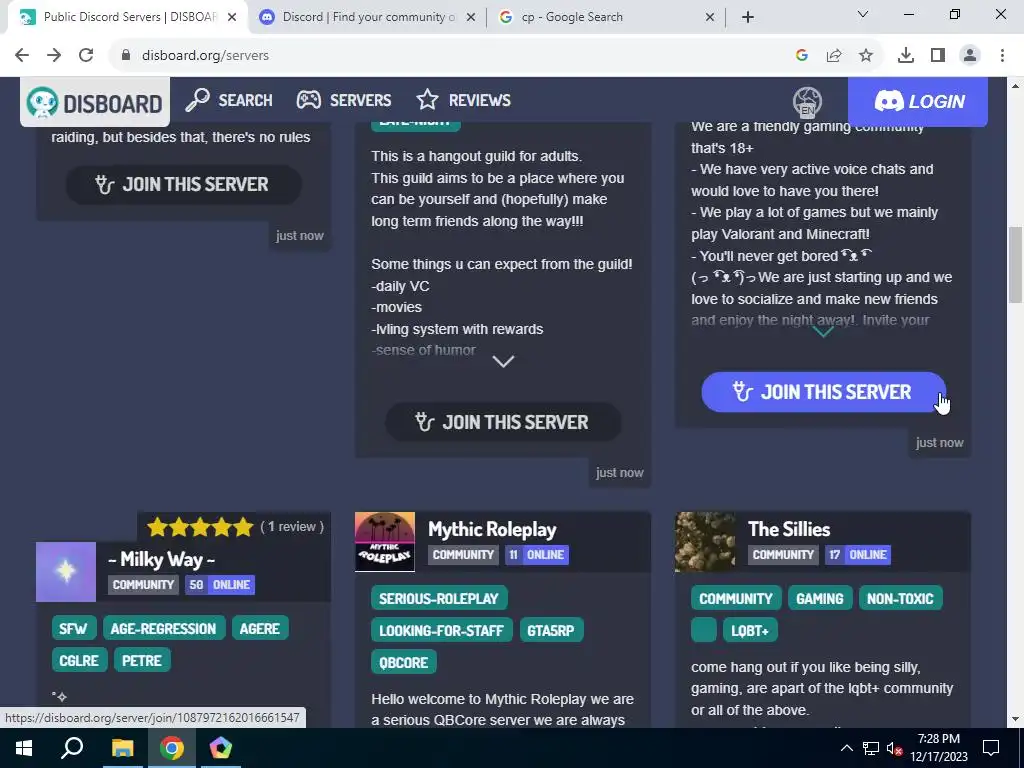Open Milky Way server thumbnail
This screenshot has height=768, width=1024.
[x=66, y=572]
